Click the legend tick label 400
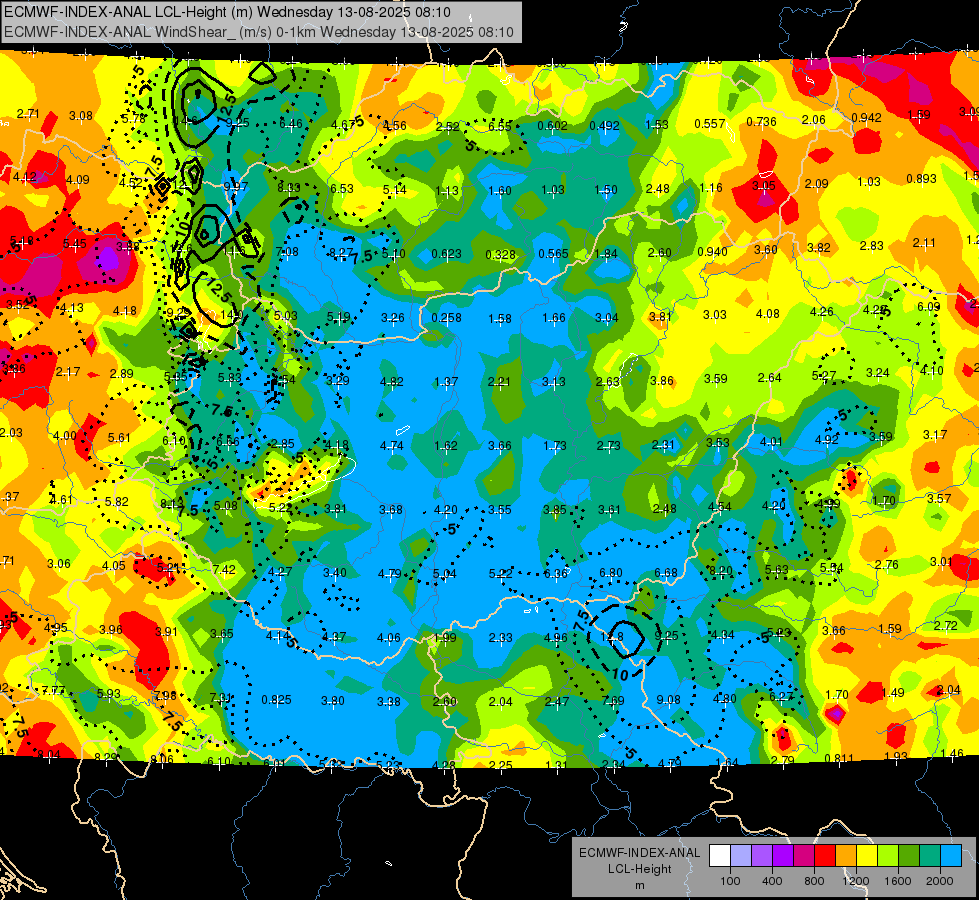This screenshot has height=900, width=979. pos(772,881)
